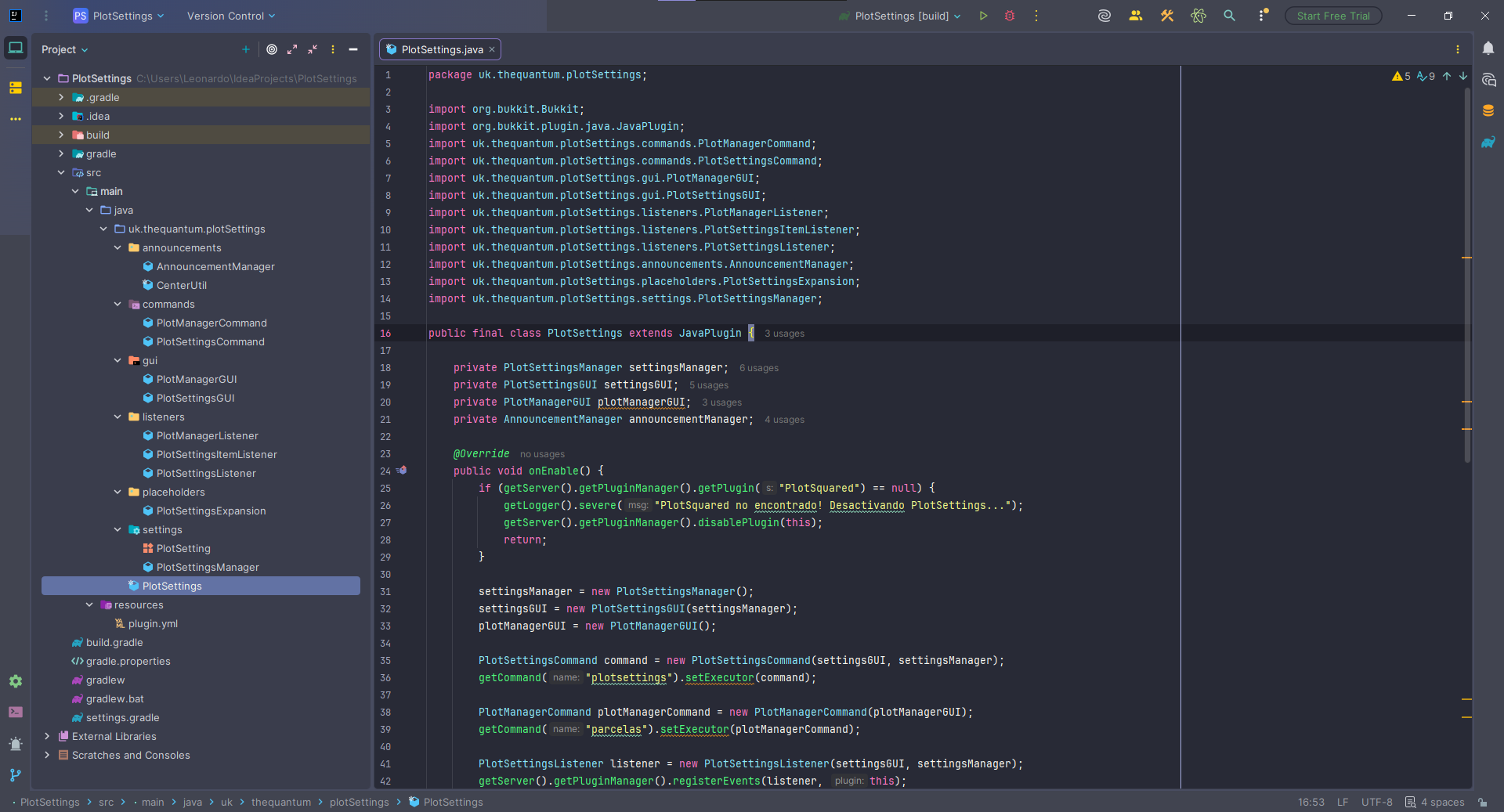Image resolution: width=1504 pixels, height=812 pixels.
Task: Open the Notifications bell
Action: point(1488,49)
